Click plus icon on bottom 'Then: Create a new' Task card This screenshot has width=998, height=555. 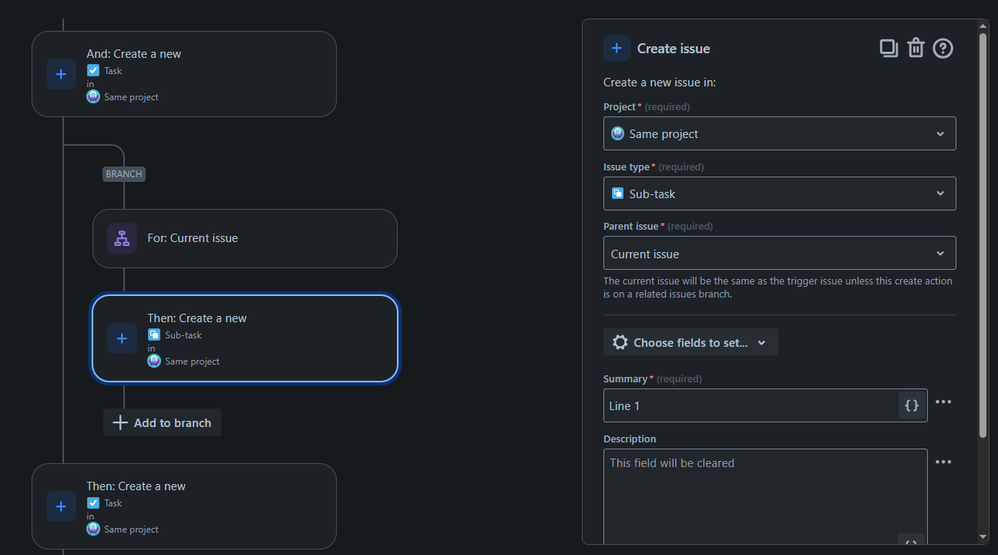pyautogui.click(x=61, y=507)
